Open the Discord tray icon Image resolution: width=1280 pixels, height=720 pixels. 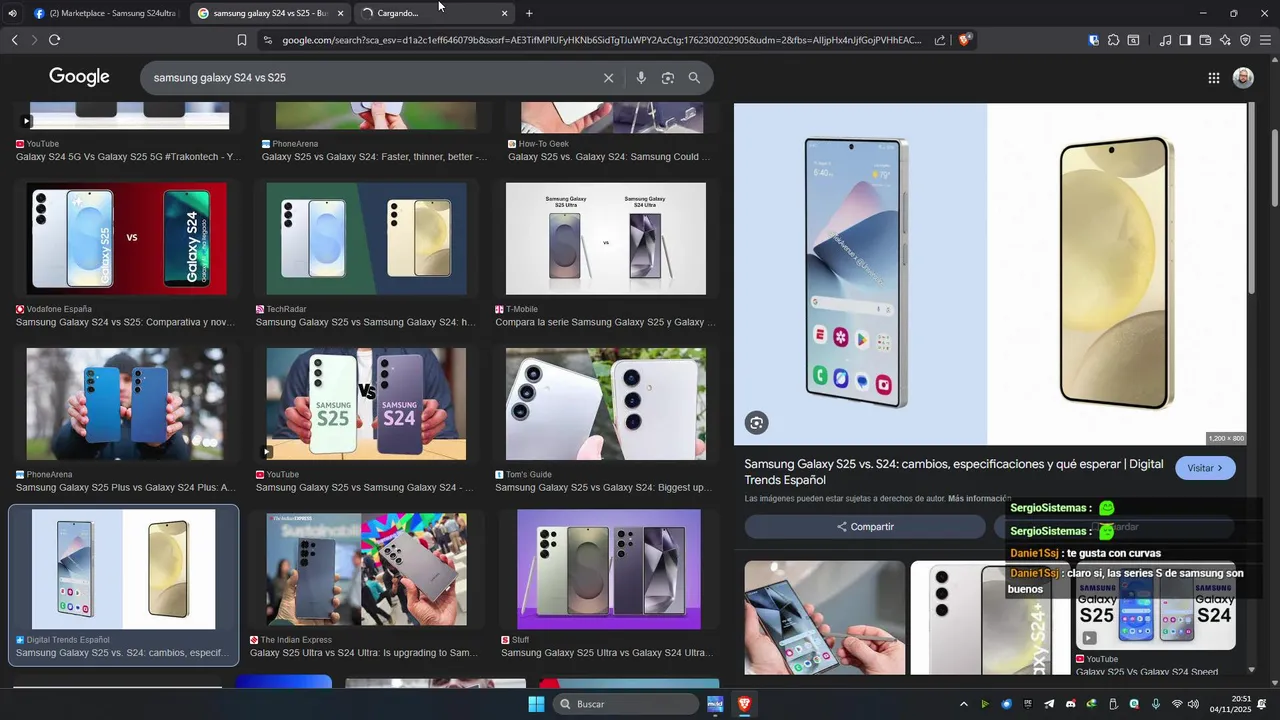click(x=1071, y=704)
